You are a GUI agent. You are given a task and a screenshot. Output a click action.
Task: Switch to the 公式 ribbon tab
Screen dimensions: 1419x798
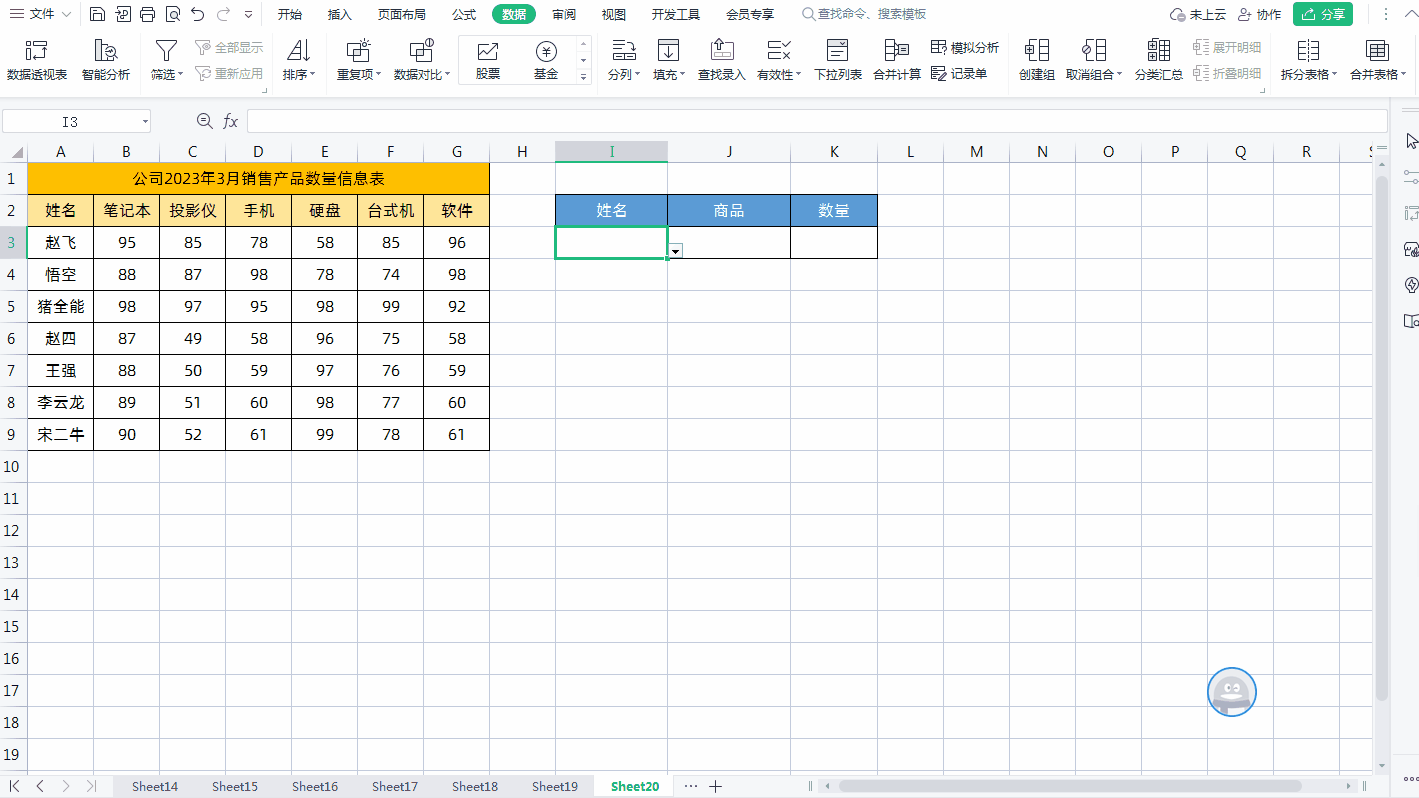pos(463,14)
